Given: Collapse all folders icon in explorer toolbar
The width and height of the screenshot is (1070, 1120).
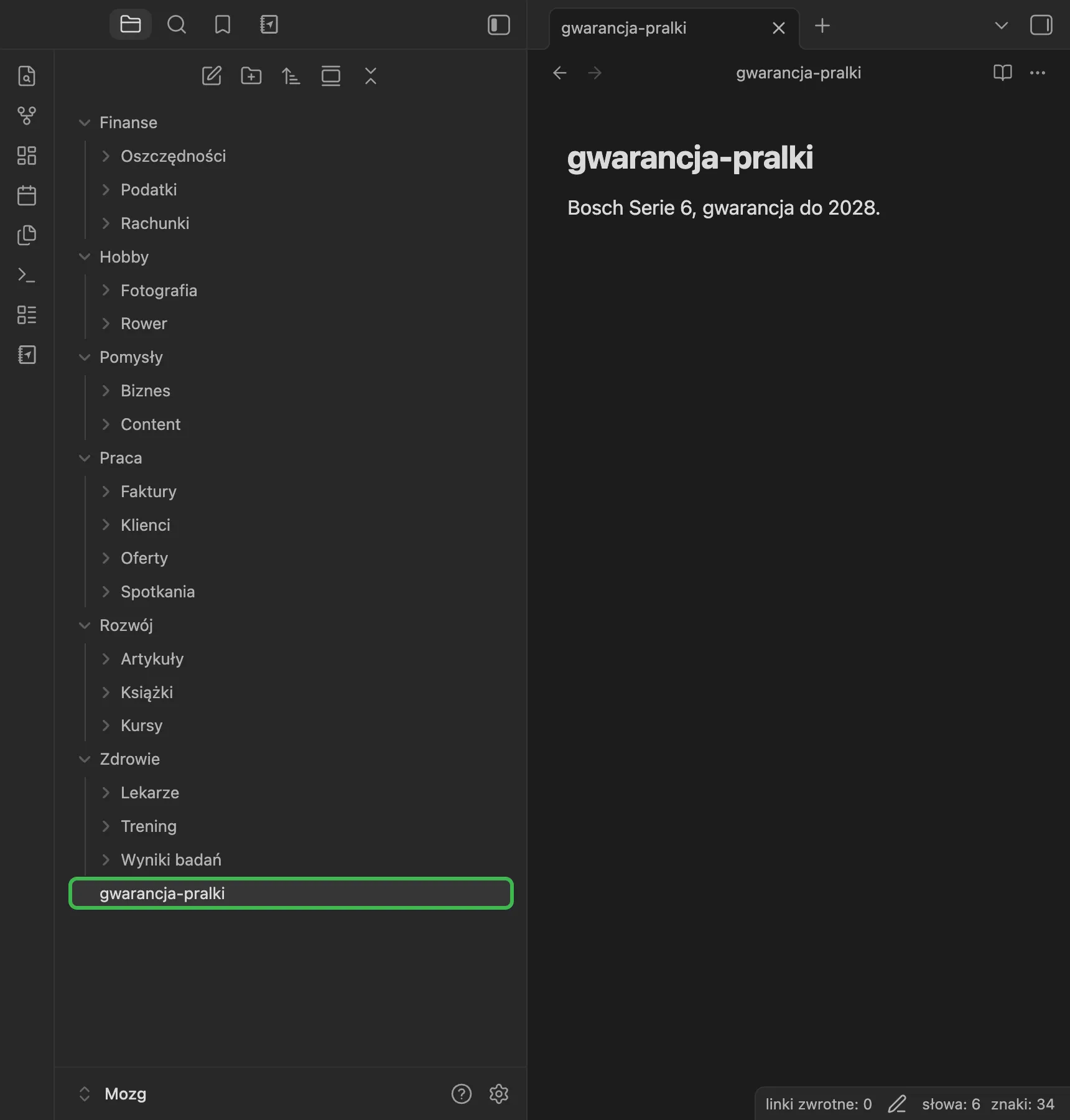Looking at the screenshot, I should 371,76.
